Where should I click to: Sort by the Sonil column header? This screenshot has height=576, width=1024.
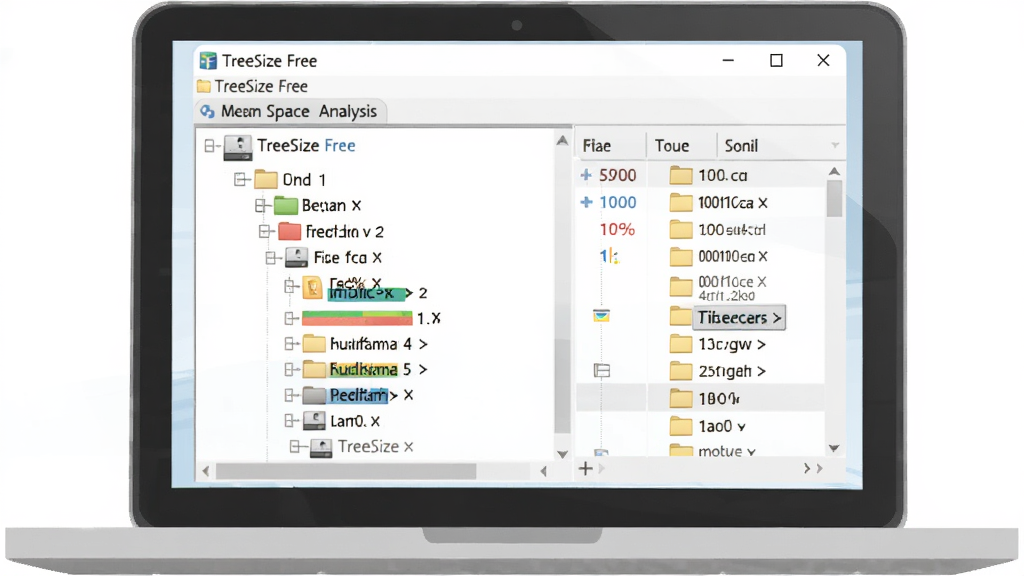741,146
